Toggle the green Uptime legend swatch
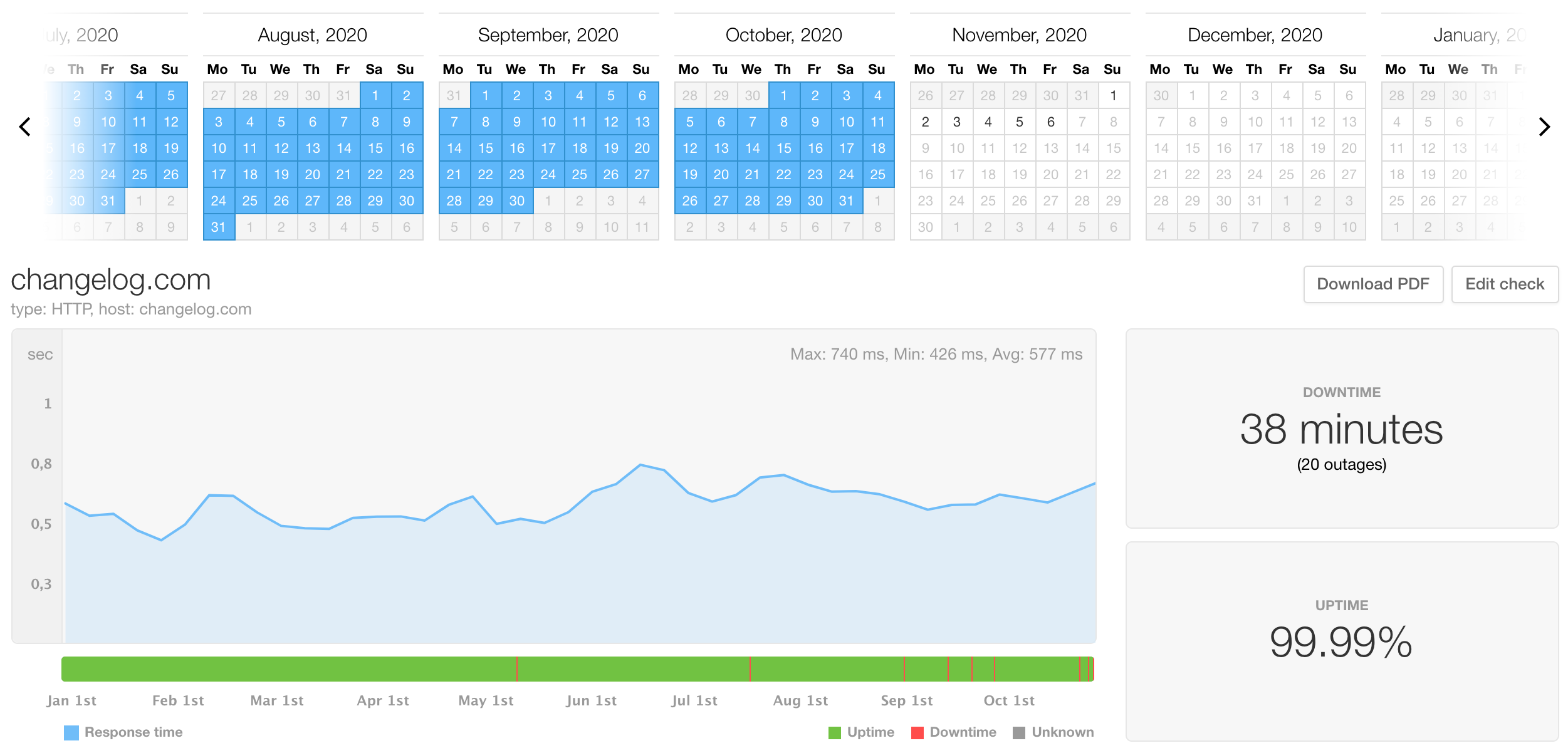1568x753 pixels. tap(835, 732)
